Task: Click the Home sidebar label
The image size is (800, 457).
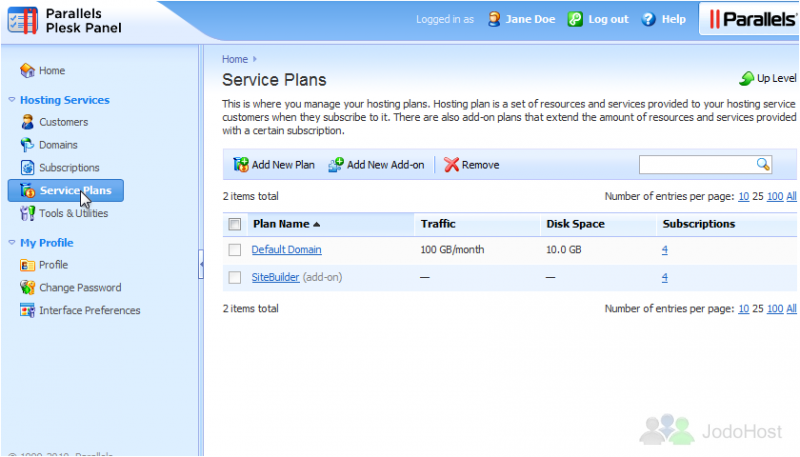Action: 52,70
